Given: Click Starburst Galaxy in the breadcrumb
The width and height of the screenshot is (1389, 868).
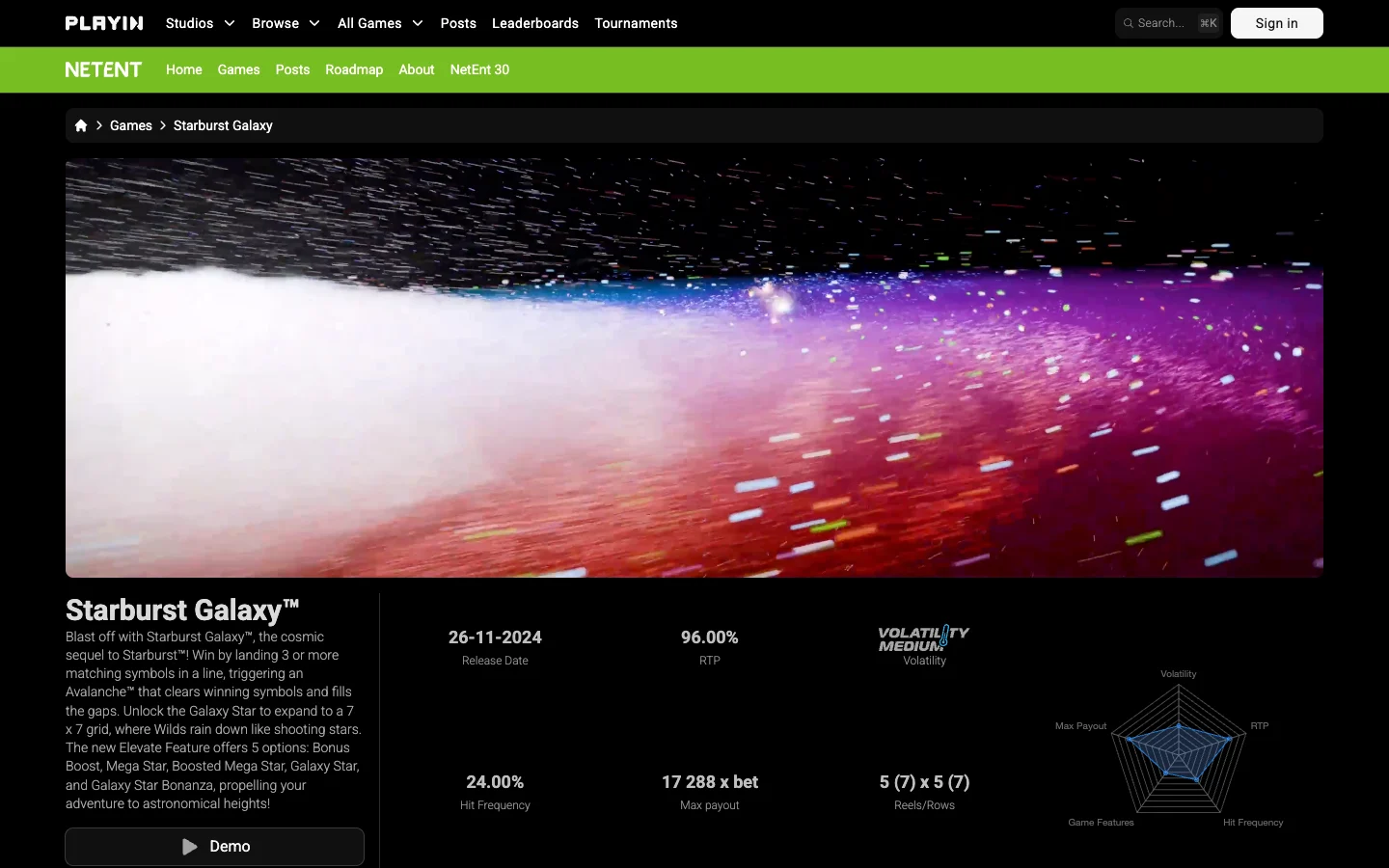Looking at the screenshot, I should pyautogui.click(x=223, y=125).
